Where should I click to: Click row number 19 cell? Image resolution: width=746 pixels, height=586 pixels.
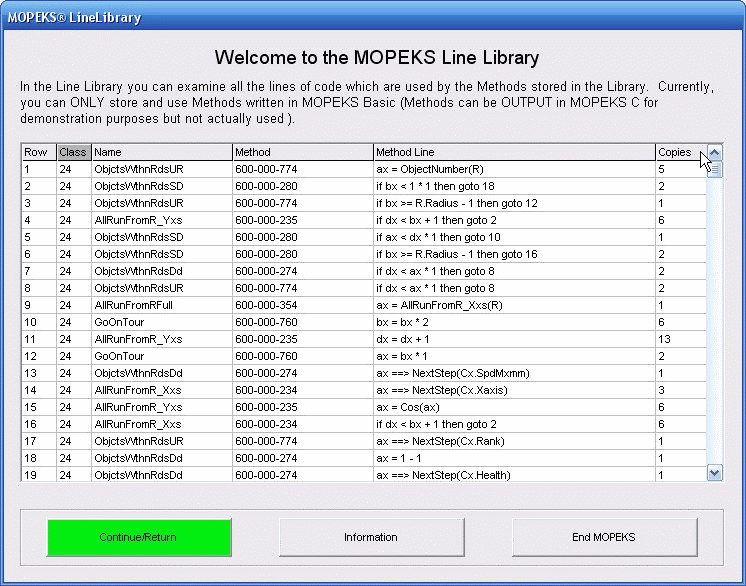tap(39, 475)
